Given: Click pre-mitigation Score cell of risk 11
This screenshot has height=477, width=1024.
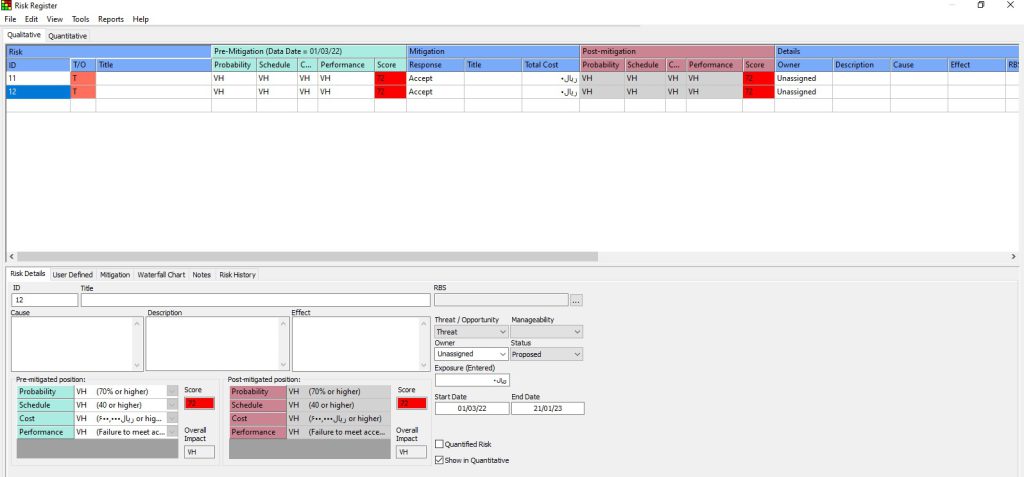Looking at the screenshot, I should (390, 78).
